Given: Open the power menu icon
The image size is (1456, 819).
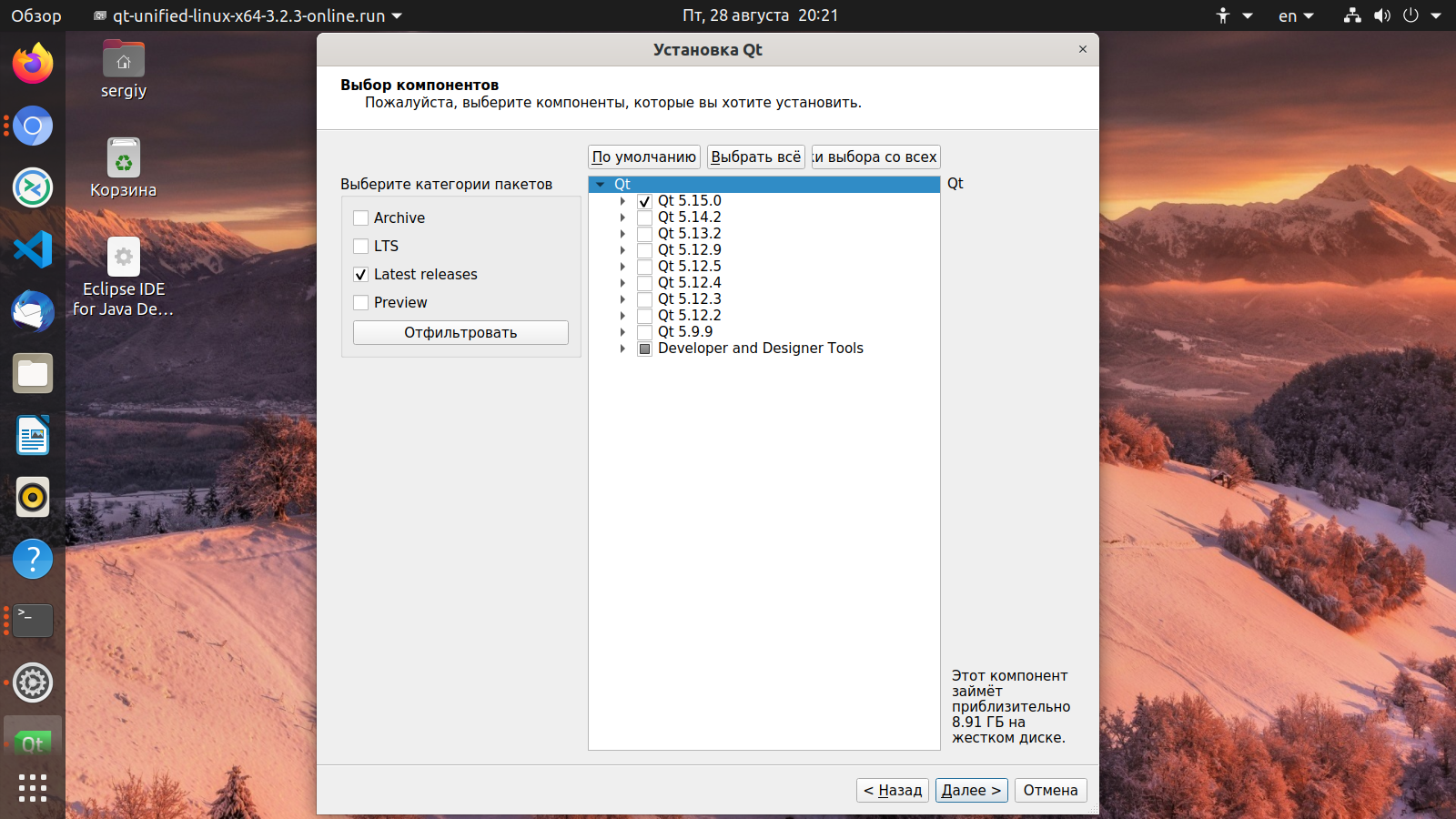Looking at the screenshot, I should click(x=1411, y=15).
